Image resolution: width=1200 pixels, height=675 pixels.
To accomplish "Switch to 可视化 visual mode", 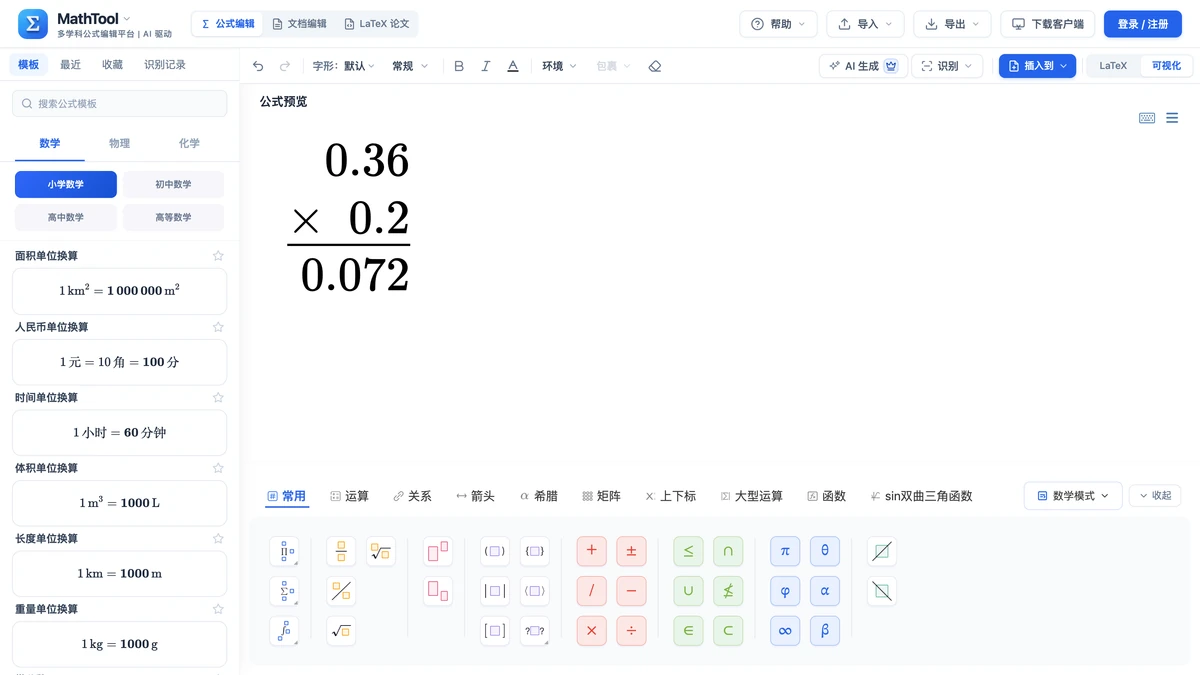I will coord(1166,66).
